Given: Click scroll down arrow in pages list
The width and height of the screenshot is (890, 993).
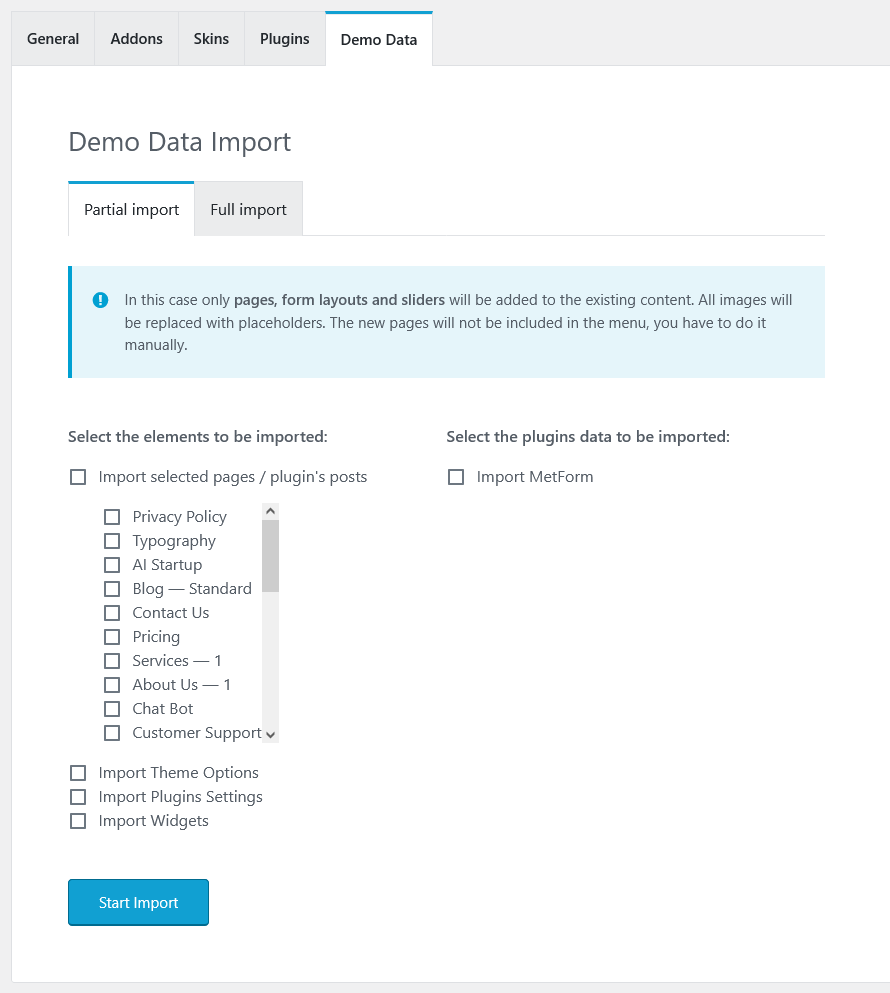Looking at the screenshot, I should click(270, 735).
